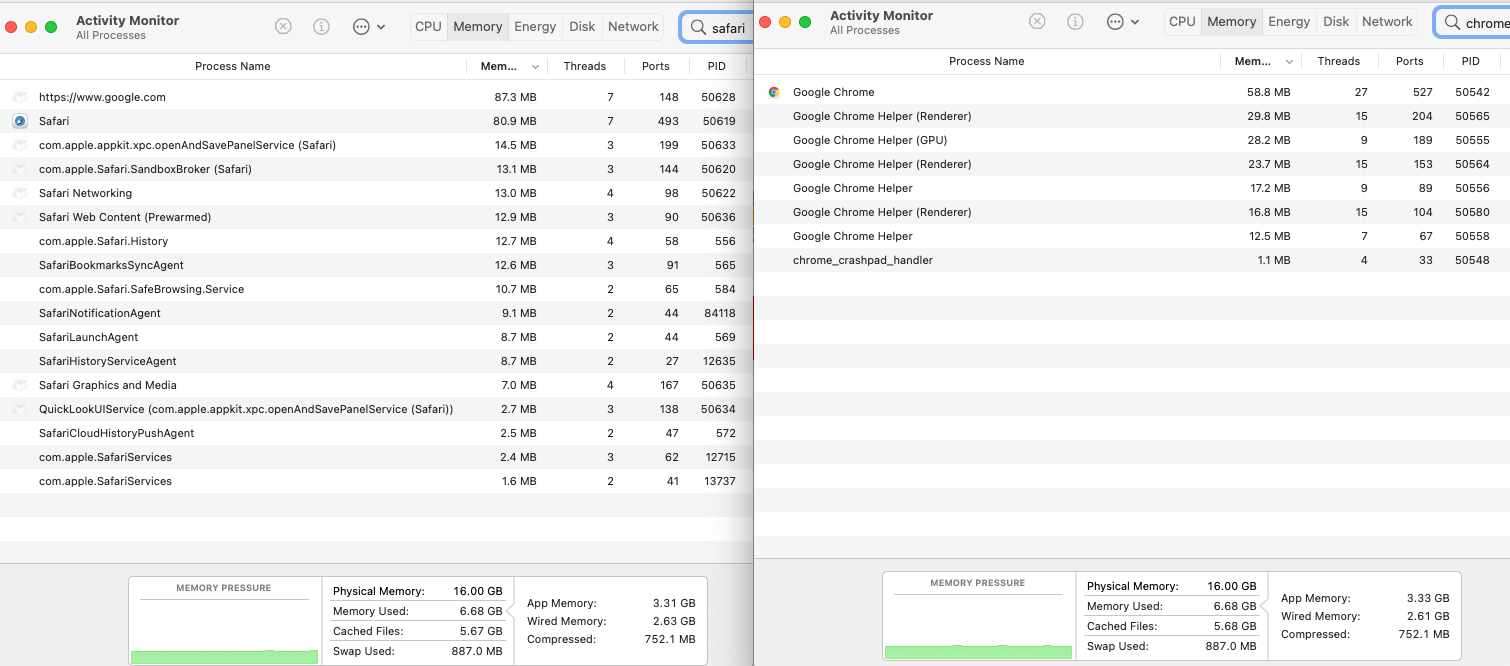Select Google Chrome Helper with PID 50556

pyautogui.click(x=1131, y=188)
